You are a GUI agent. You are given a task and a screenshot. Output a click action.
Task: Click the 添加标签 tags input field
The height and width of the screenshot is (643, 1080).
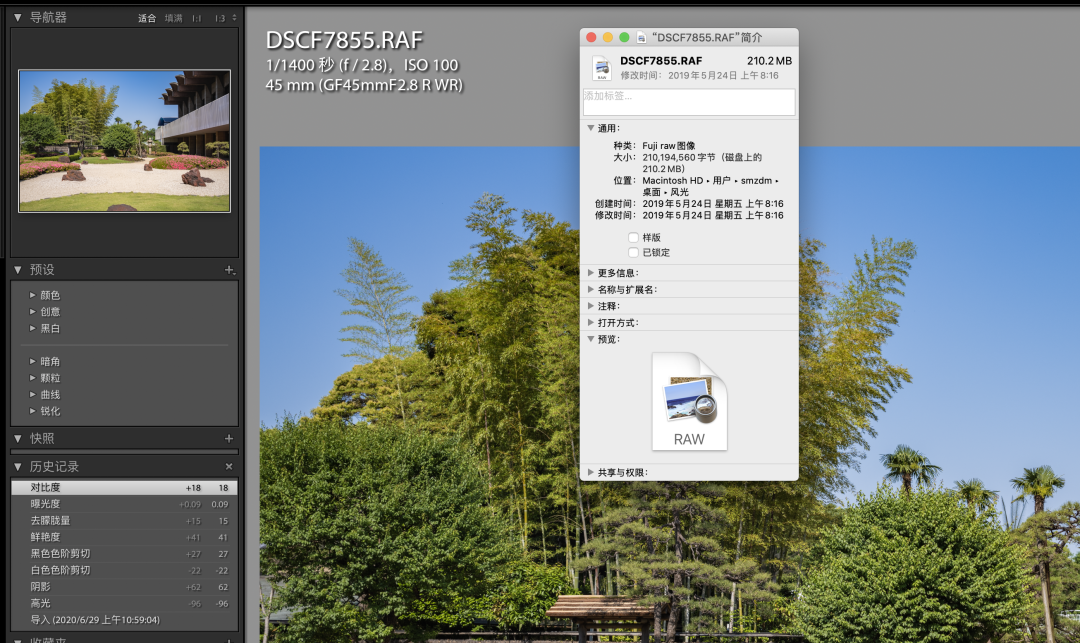[x=689, y=102]
